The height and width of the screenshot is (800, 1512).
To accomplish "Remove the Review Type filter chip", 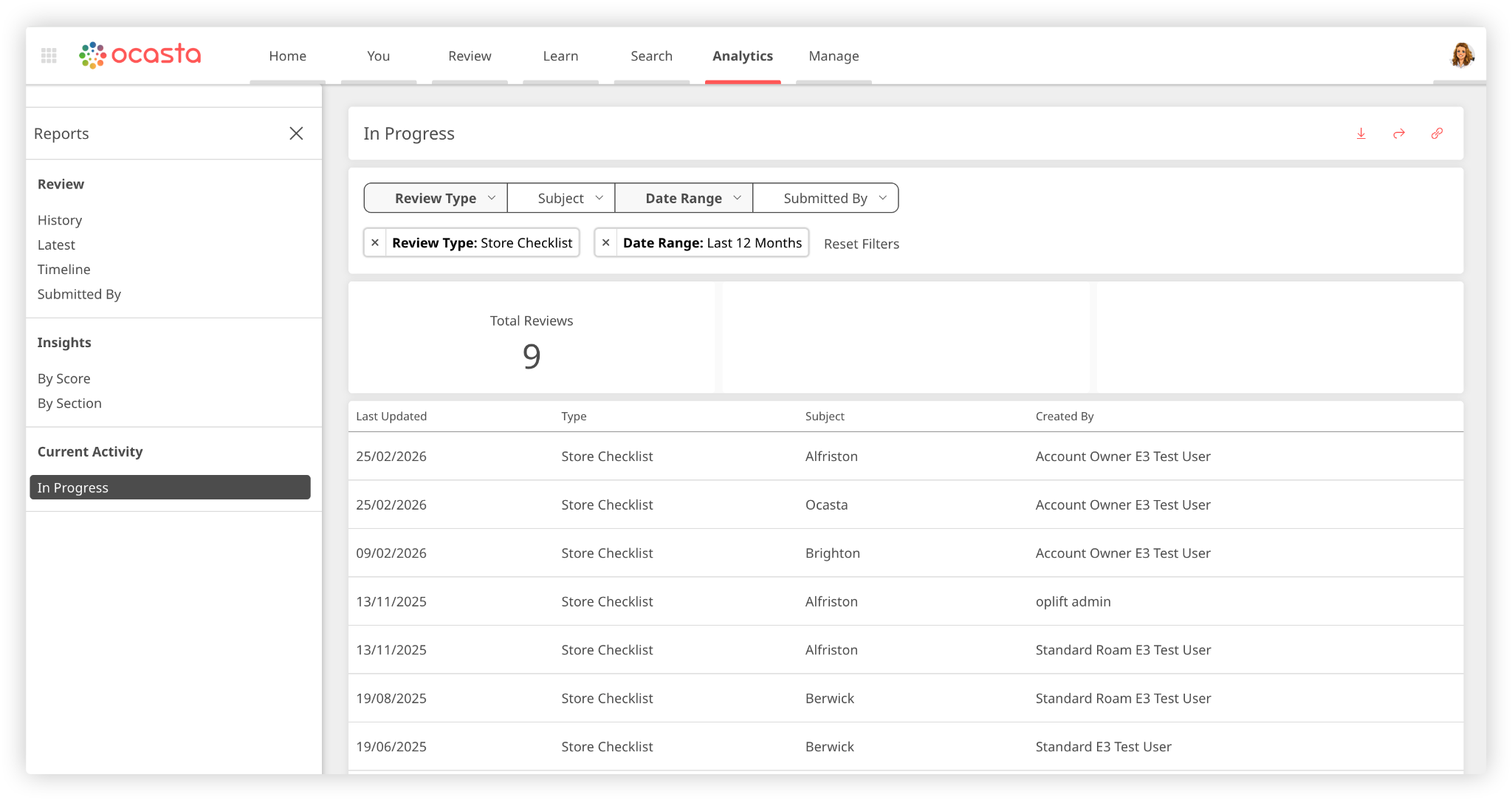I will pos(375,243).
